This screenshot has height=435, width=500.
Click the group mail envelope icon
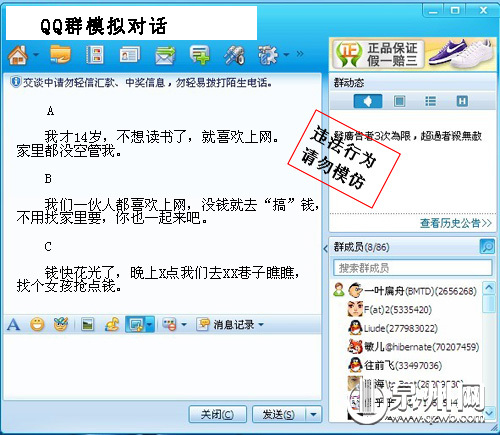165,55
